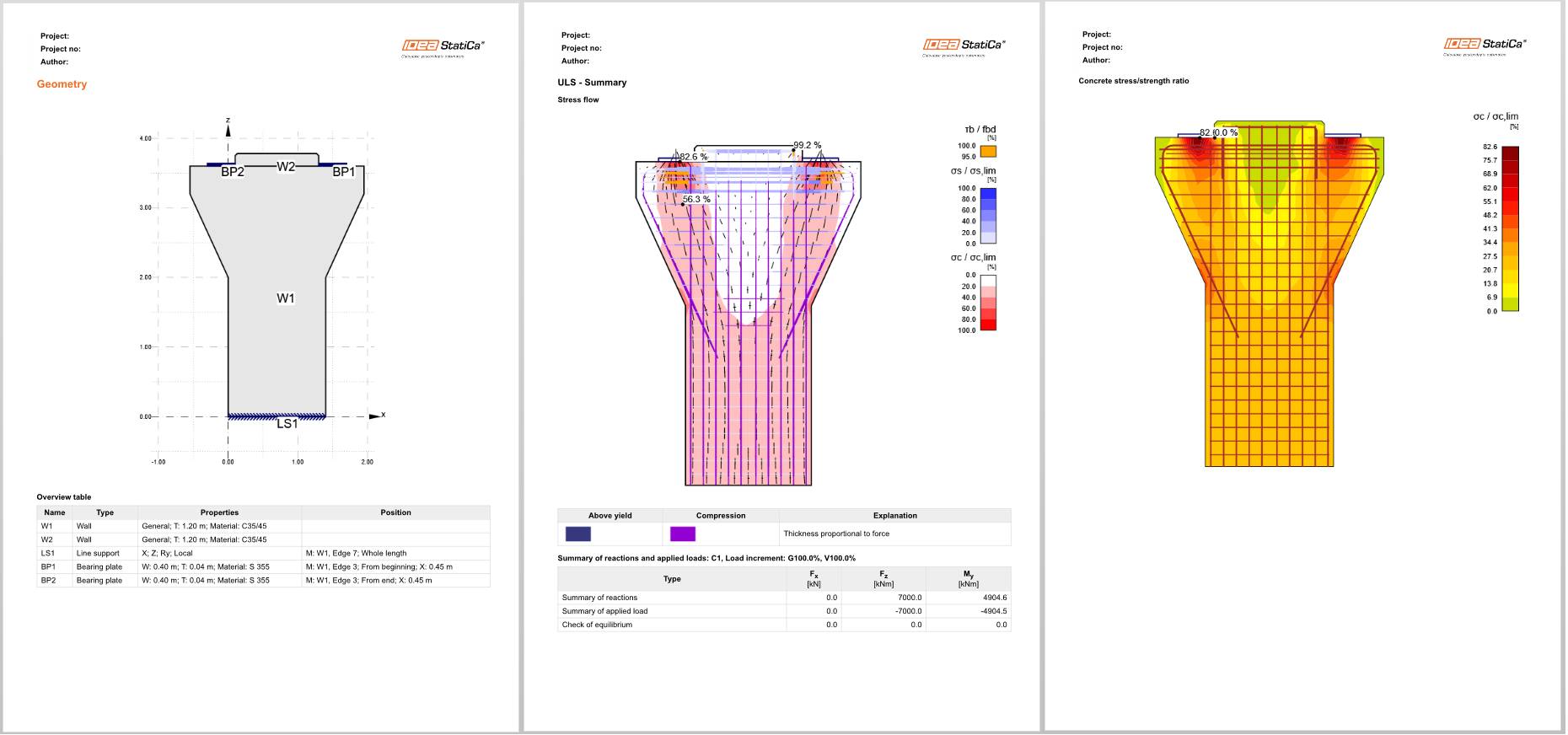
Task: Click the 99.2 % value label on stress flow
Action: point(807,146)
